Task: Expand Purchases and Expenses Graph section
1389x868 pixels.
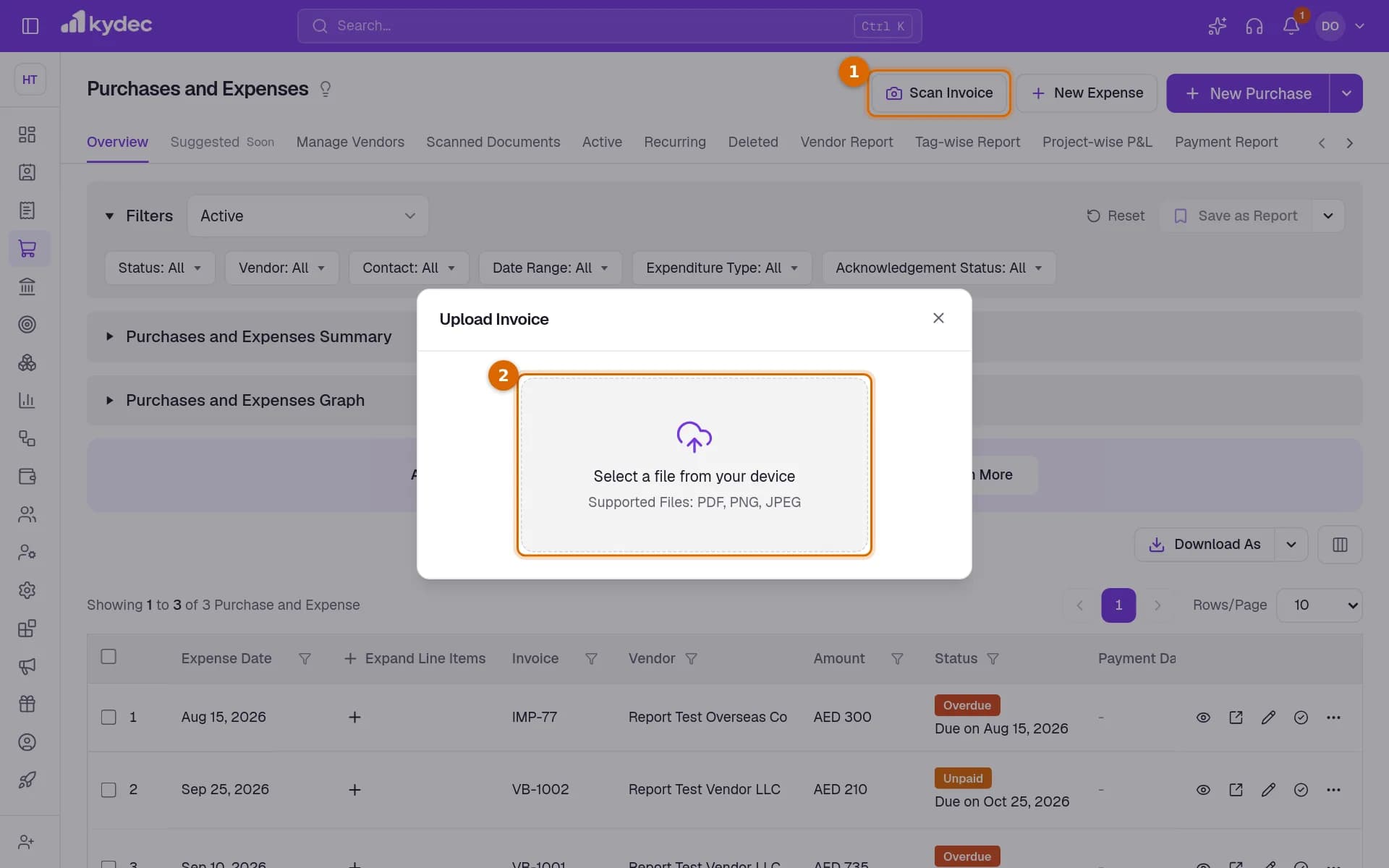Action: pyautogui.click(x=236, y=400)
